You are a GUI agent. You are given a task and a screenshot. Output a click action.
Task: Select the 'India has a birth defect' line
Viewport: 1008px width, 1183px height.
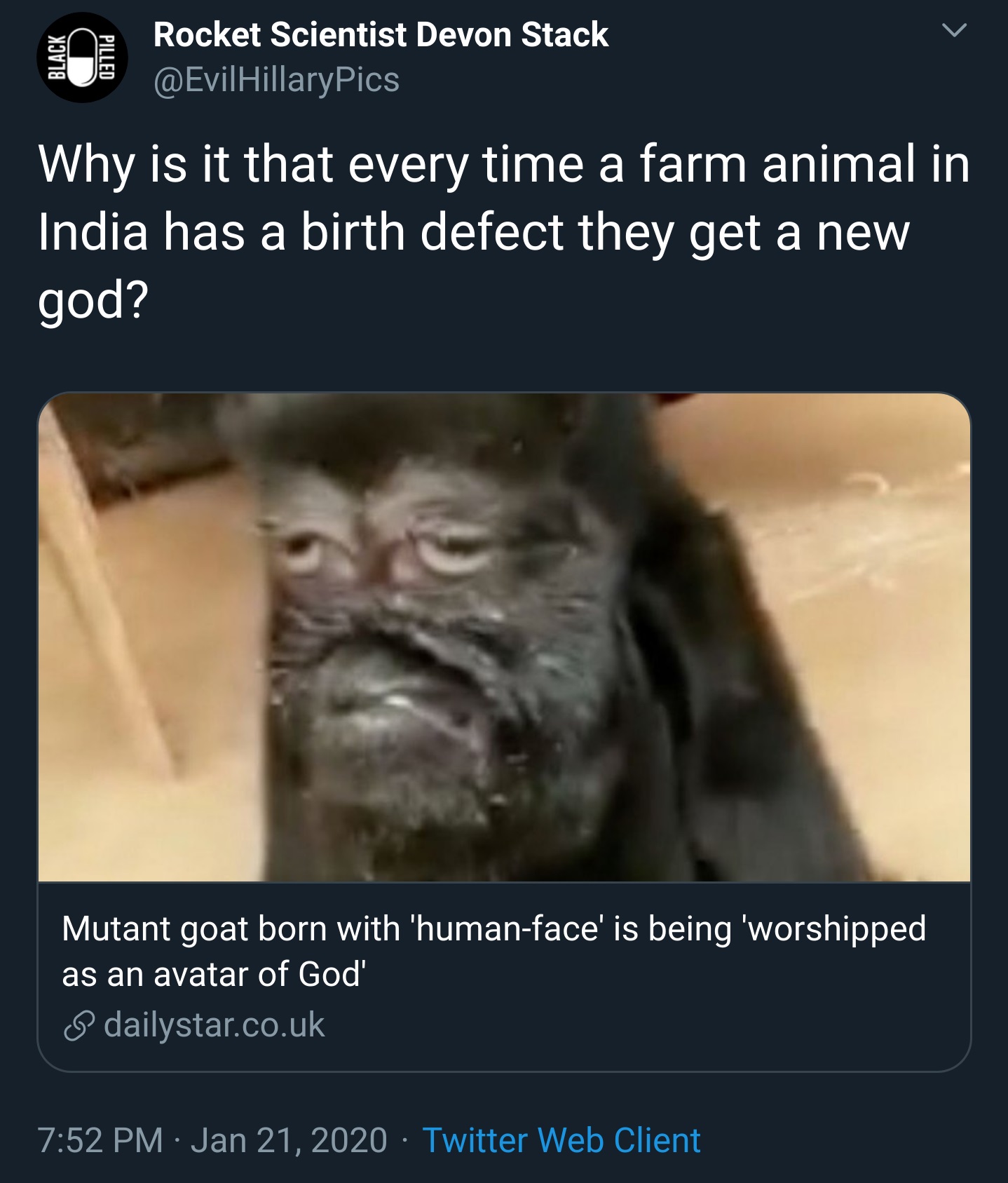(x=474, y=233)
